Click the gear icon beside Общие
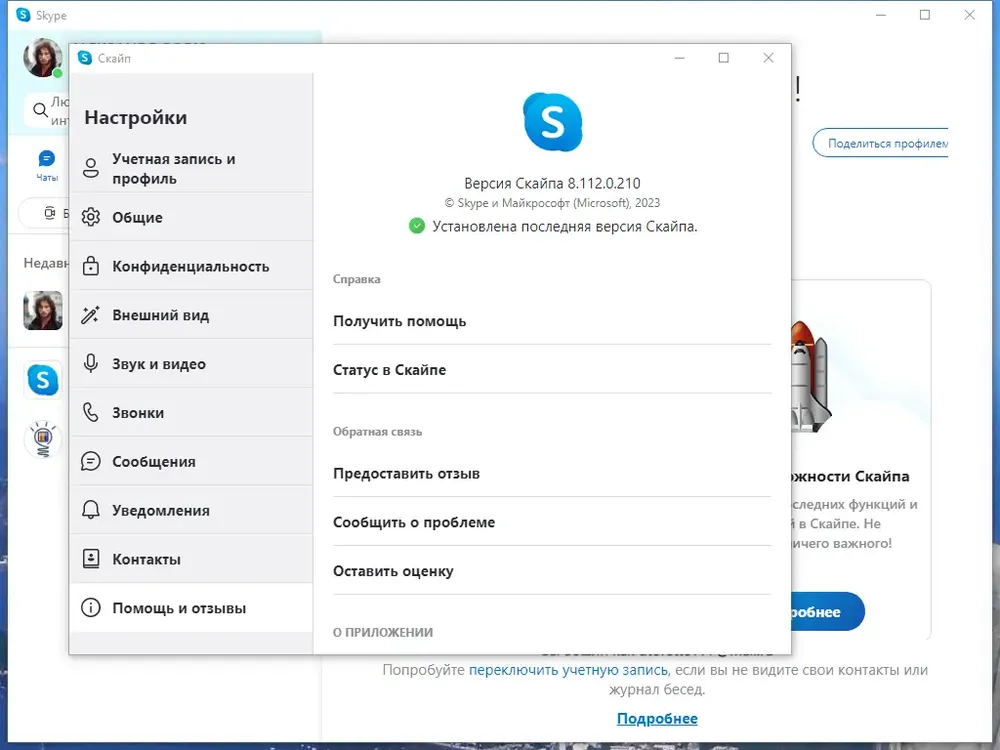Viewport: 1000px width, 750px height. click(x=91, y=217)
